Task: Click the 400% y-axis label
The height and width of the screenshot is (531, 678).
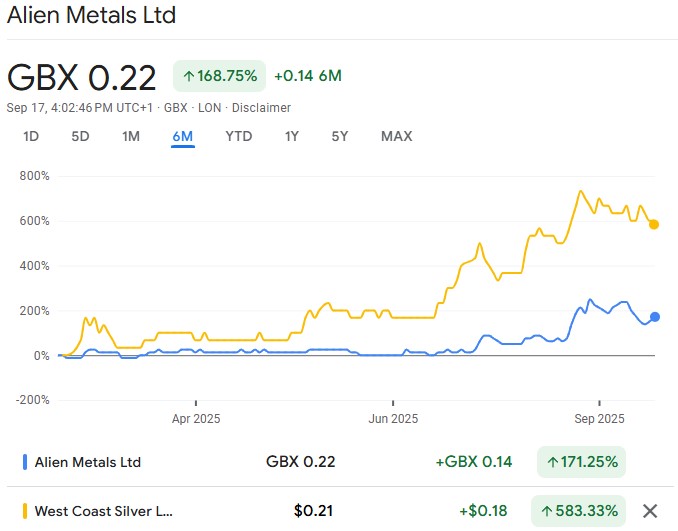Action: (x=35, y=266)
